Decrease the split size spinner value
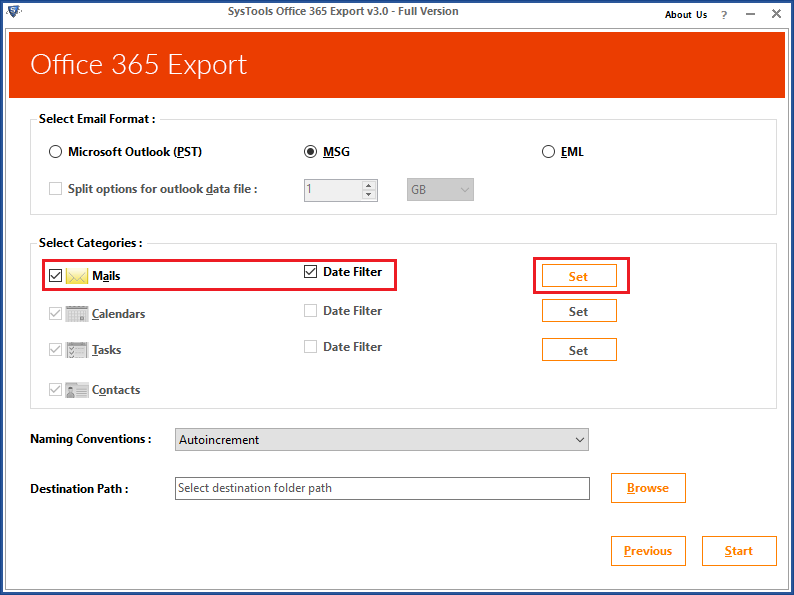Screen dimensions: 794x595 (x=369, y=194)
